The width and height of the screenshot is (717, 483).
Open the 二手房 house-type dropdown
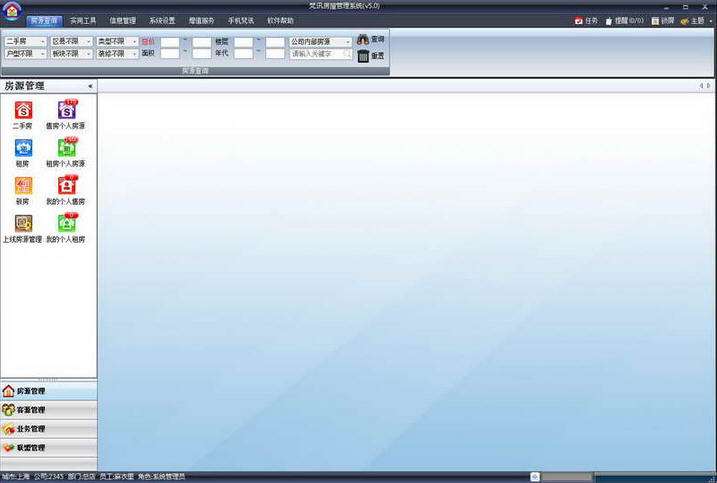[x=25, y=41]
